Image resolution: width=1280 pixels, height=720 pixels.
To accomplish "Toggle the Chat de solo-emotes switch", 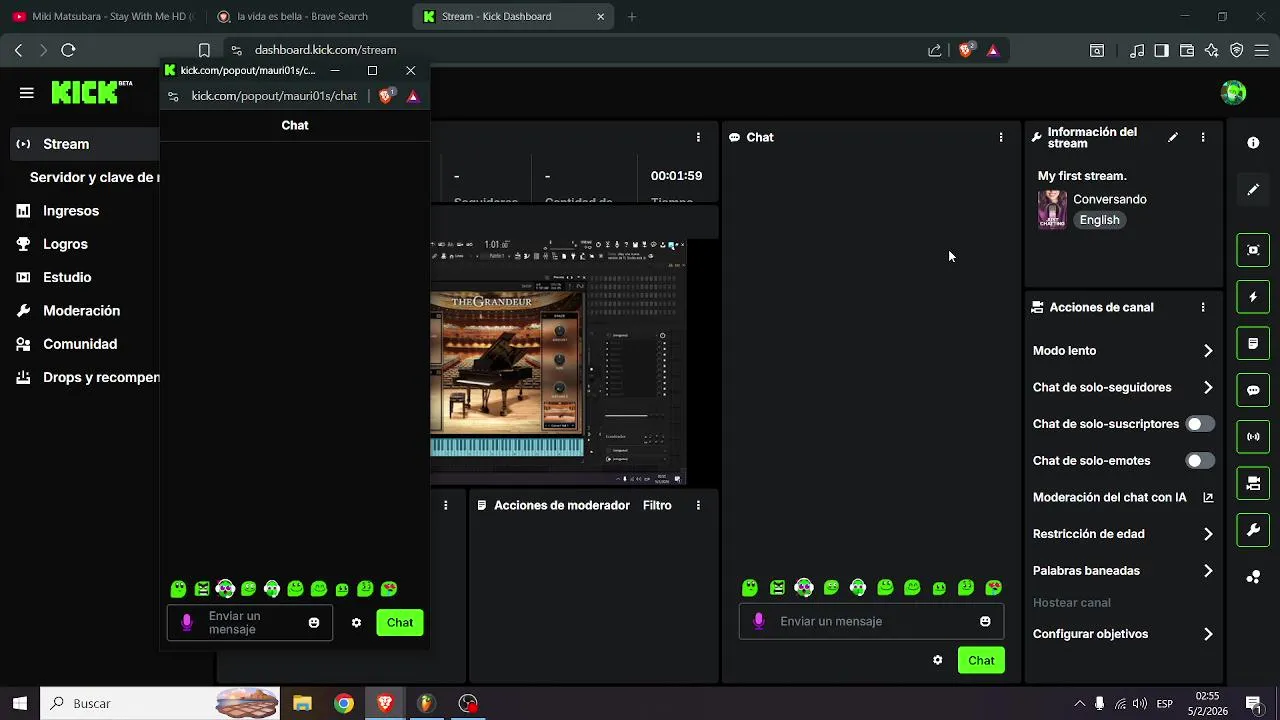I will [x=1200, y=461].
